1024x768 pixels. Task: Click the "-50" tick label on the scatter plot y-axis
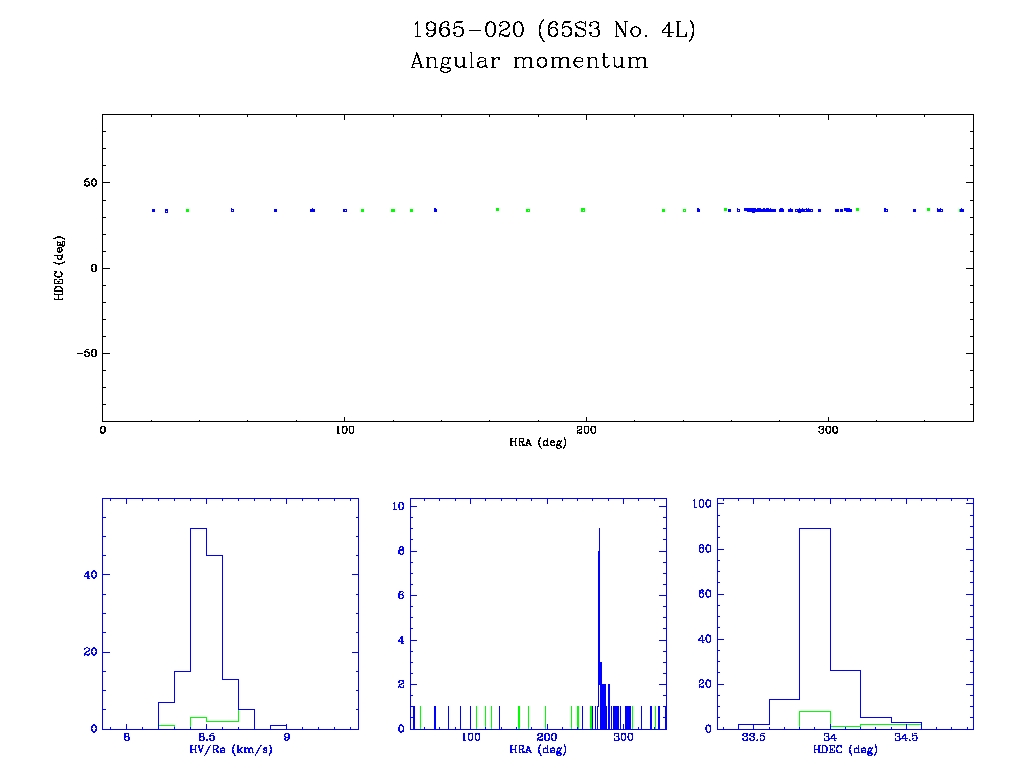click(85, 354)
